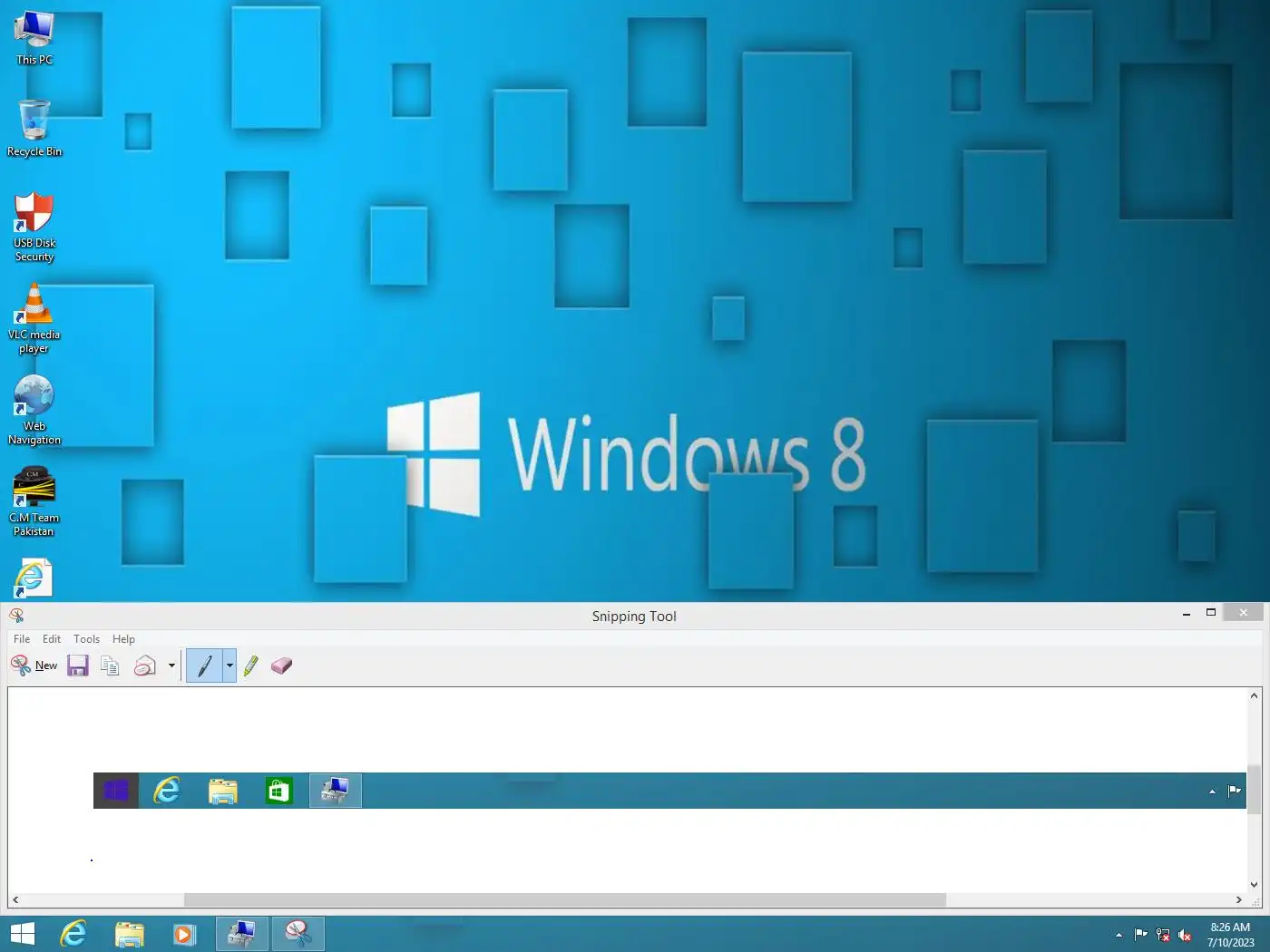
Task: Open the Recycle Bin desktop icon
Action: pyautogui.click(x=34, y=129)
